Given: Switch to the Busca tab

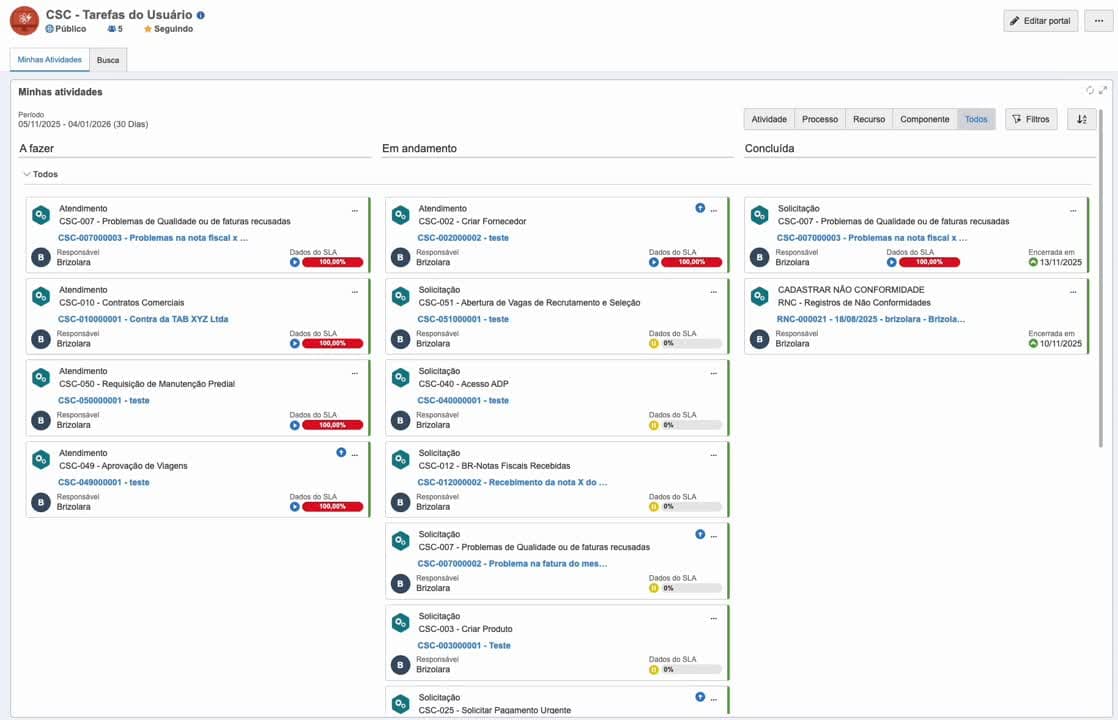Looking at the screenshot, I should click(x=108, y=60).
